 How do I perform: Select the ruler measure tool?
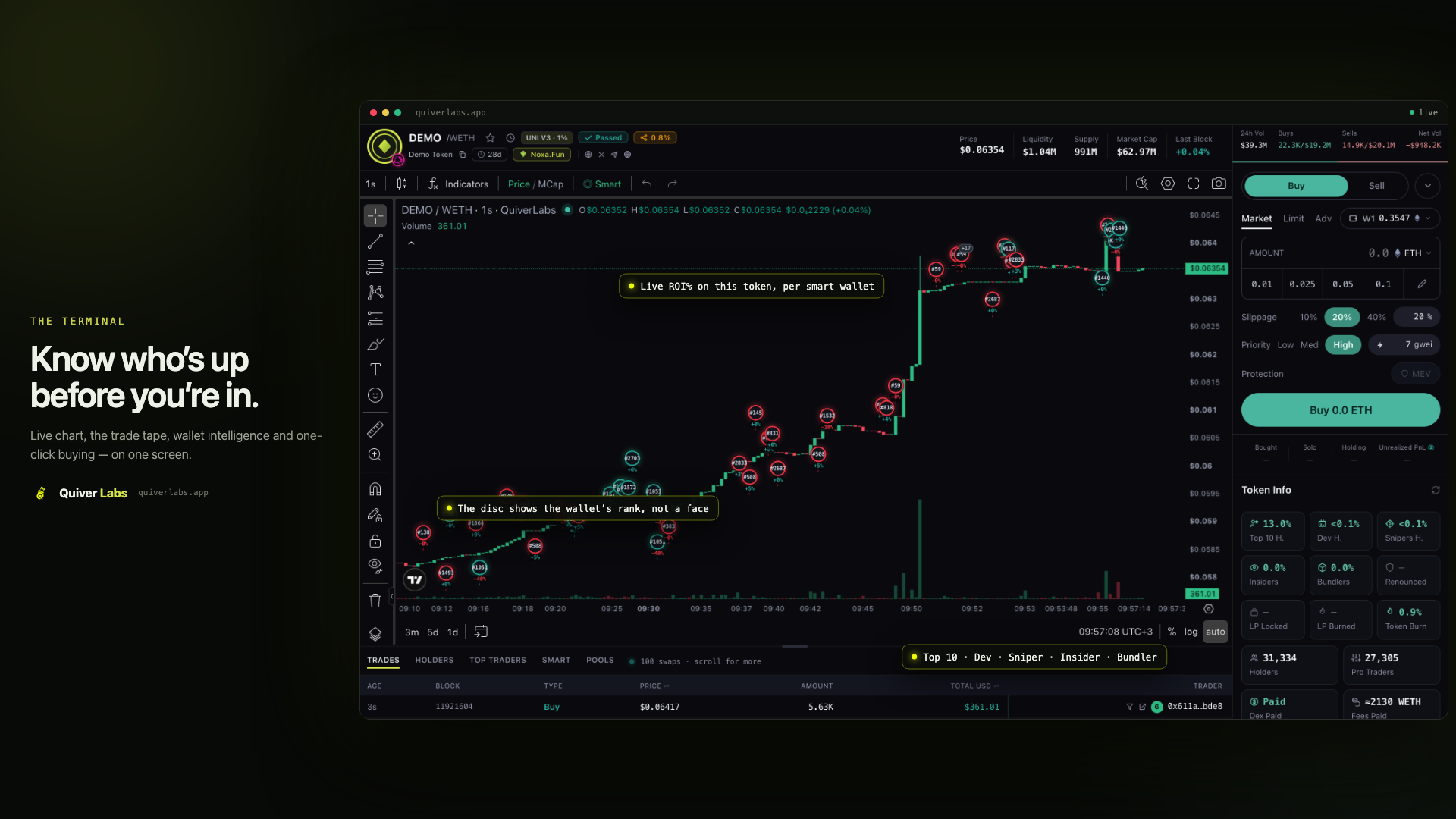point(375,429)
